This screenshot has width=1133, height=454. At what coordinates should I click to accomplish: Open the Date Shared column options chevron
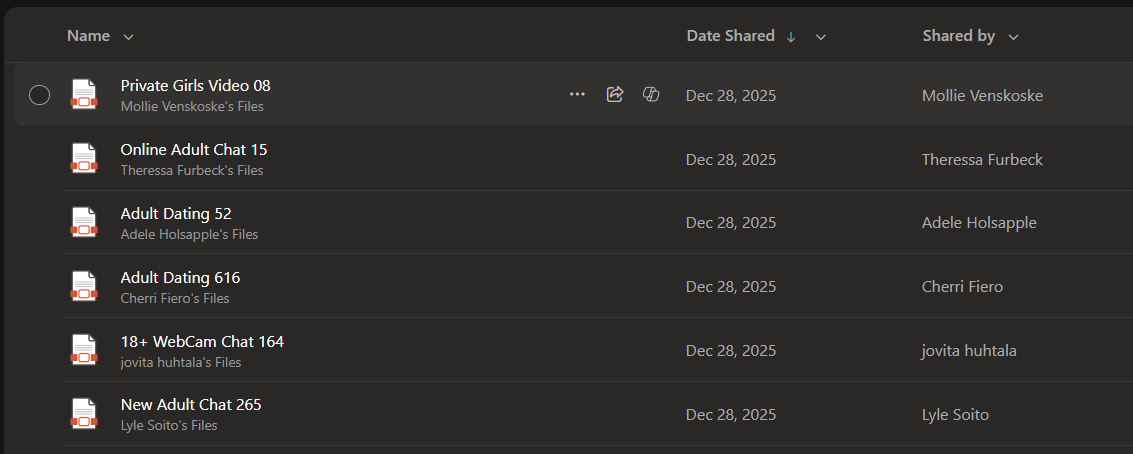point(821,37)
